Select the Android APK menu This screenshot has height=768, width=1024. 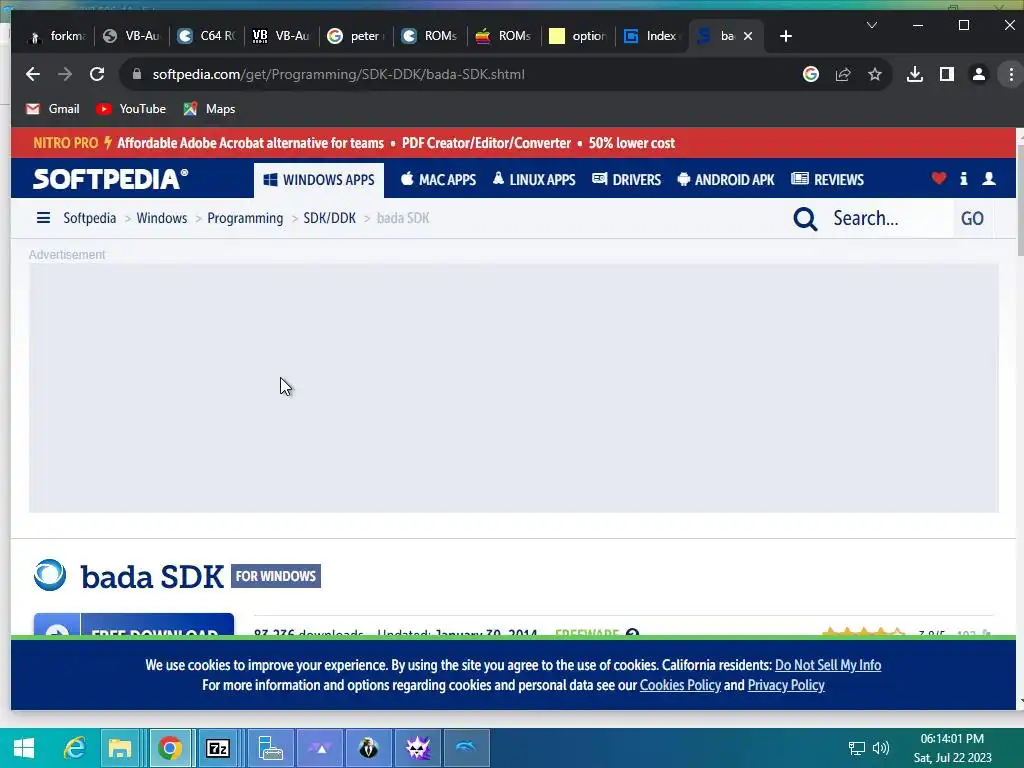tap(726, 180)
